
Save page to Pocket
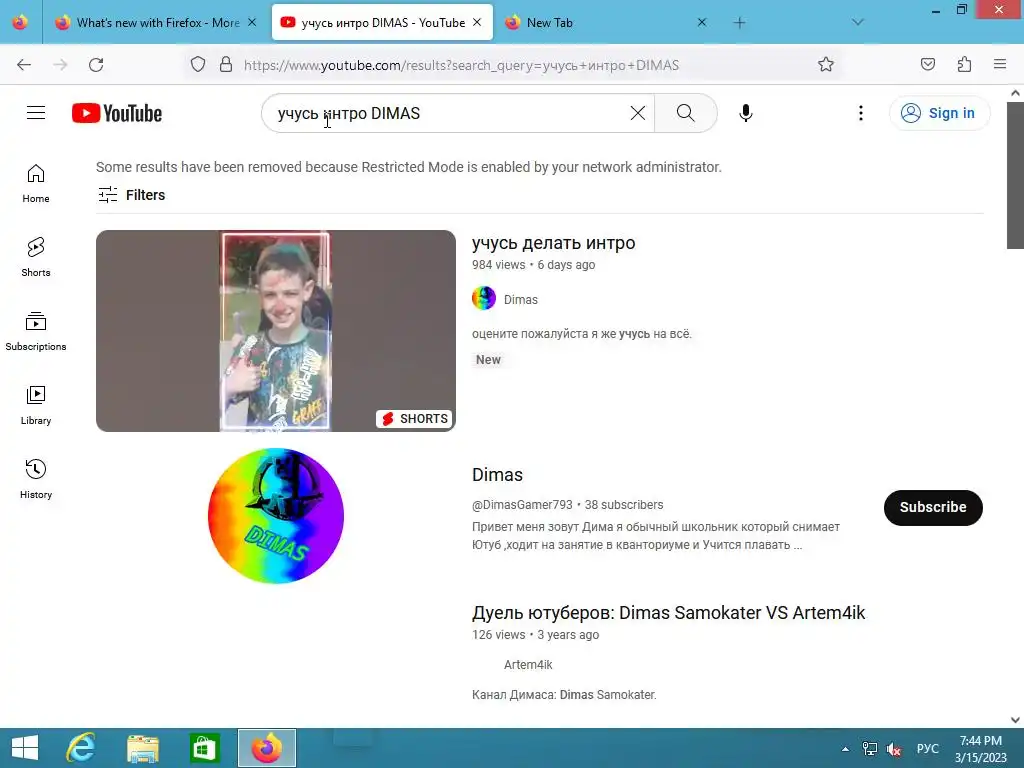point(927,65)
